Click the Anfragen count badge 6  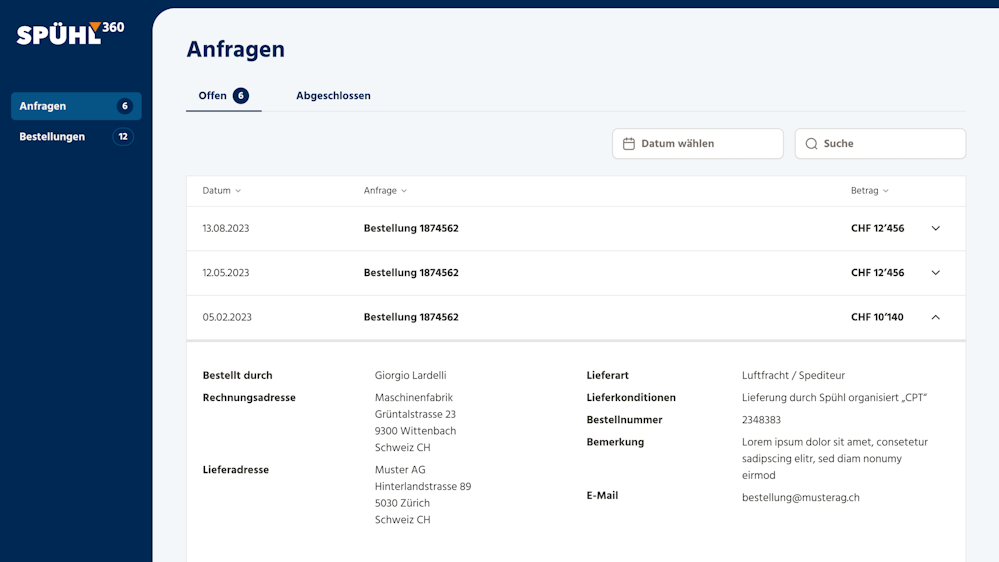coord(125,106)
